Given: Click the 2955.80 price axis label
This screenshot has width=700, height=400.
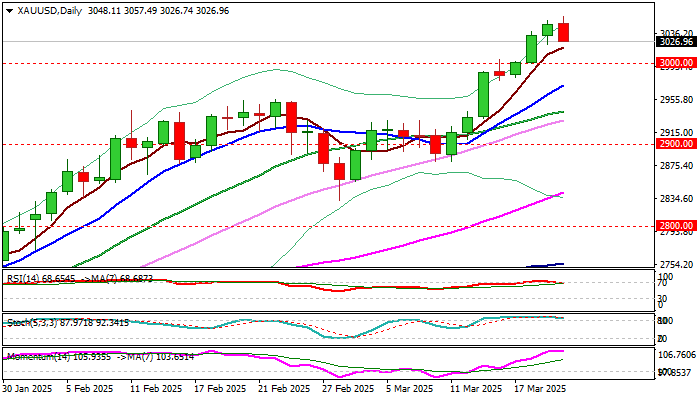Looking at the screenshot, I should [x=676, y=100].
